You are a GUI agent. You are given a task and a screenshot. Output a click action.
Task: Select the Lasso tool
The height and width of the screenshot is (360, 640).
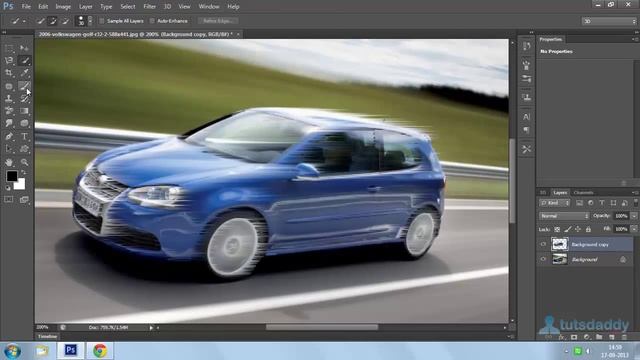(9, 61)
